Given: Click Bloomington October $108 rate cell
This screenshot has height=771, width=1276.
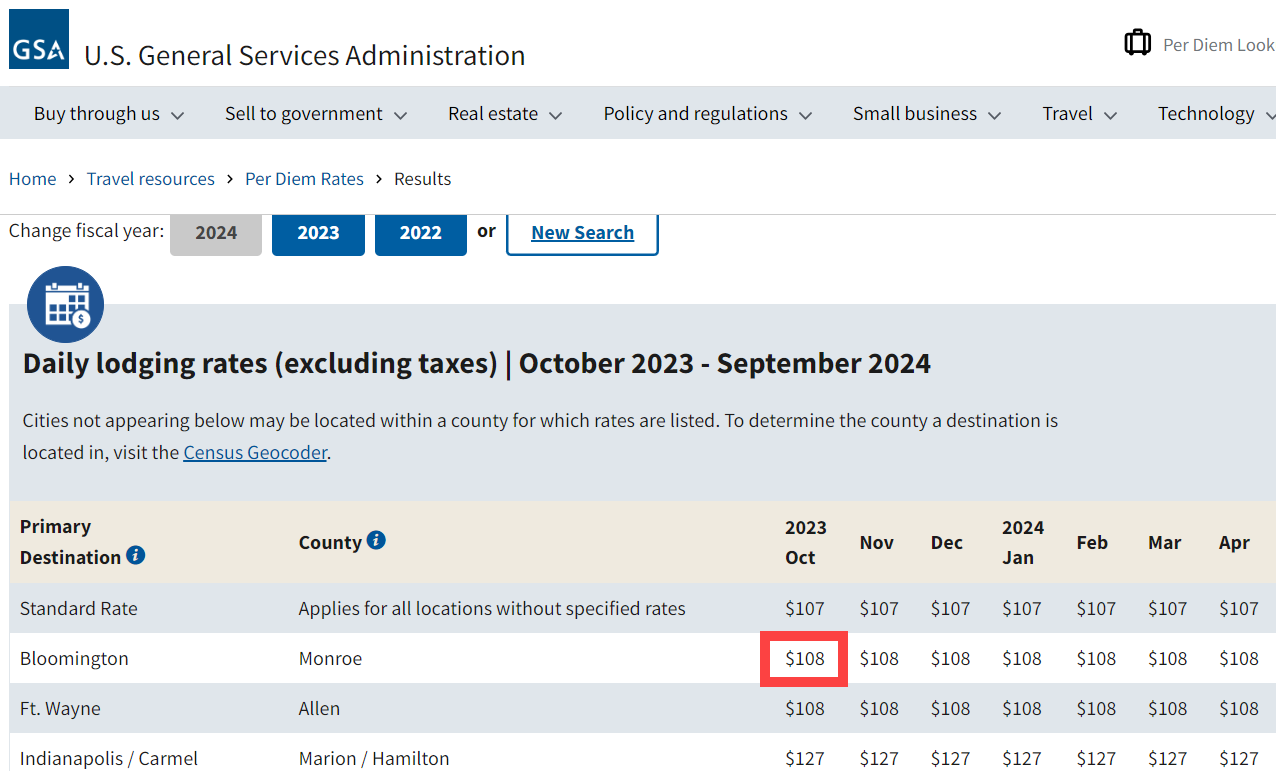Looking at the screenshot, I should coord(805,659).
